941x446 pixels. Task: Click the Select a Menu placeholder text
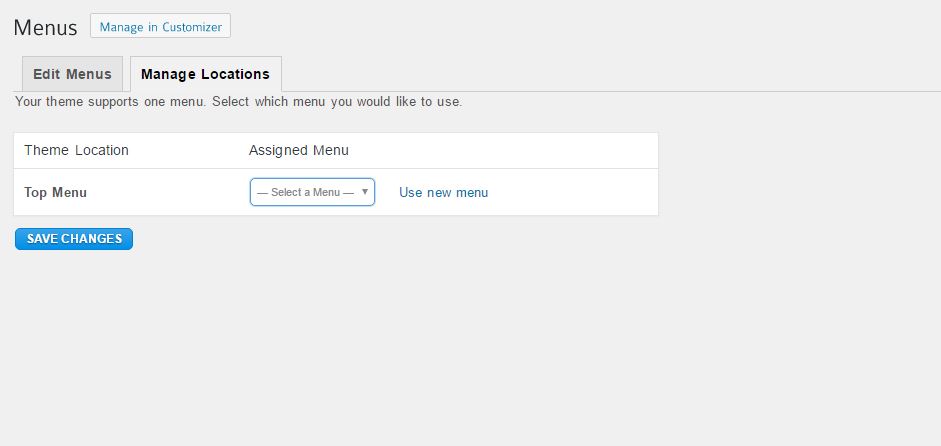pos(305,193)
